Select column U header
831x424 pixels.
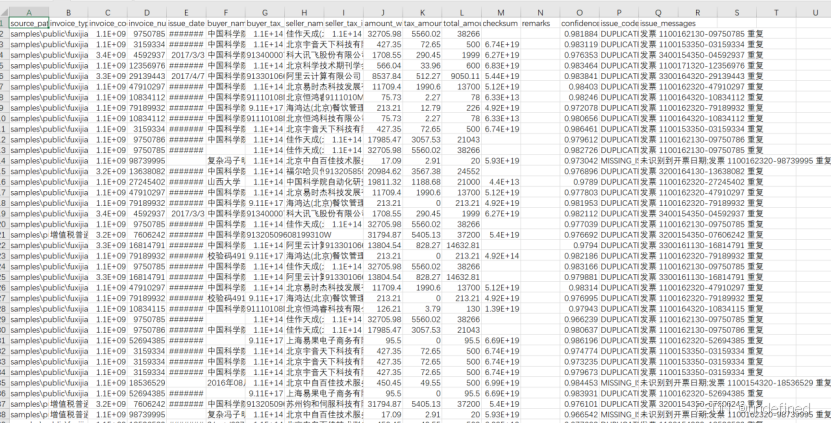click(814, 13)
